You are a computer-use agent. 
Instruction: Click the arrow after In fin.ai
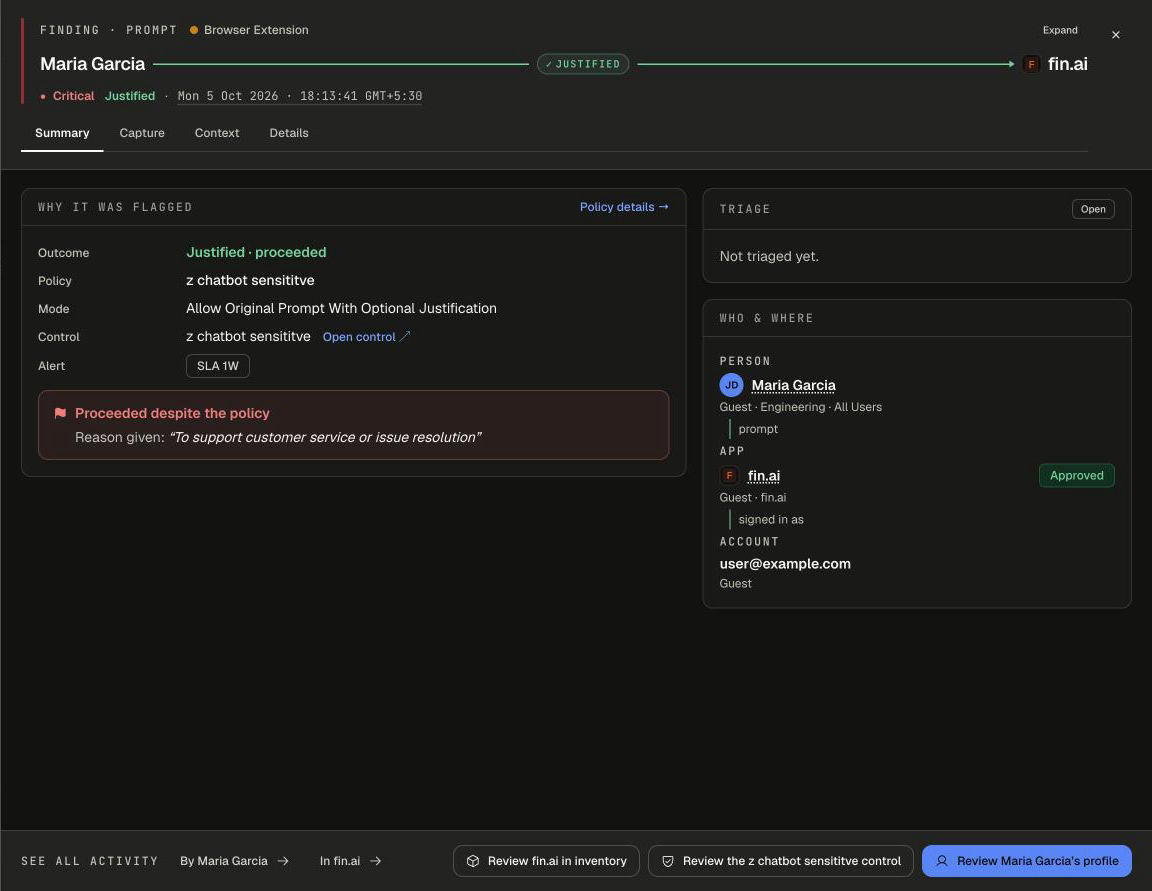375,861
